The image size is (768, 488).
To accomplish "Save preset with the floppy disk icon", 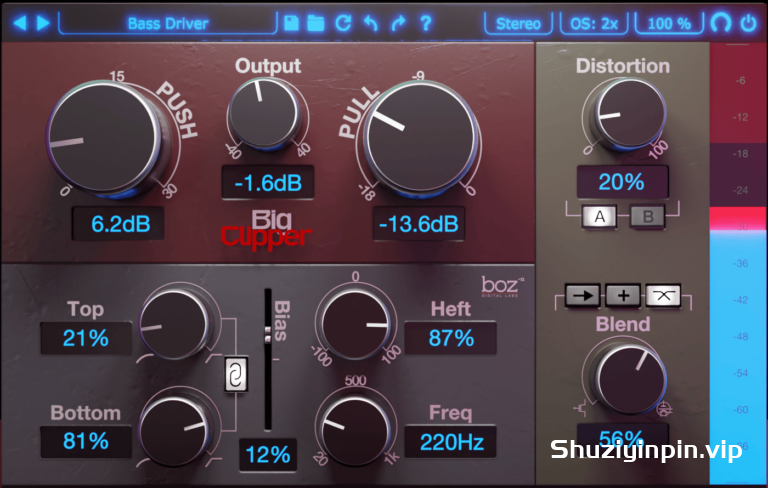I will 291,23.
